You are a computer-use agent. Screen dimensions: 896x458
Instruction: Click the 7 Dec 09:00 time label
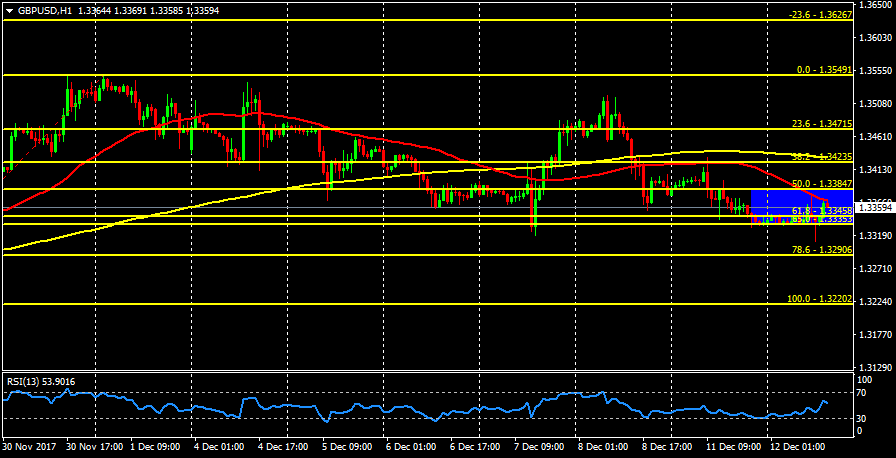pos(538,445)
